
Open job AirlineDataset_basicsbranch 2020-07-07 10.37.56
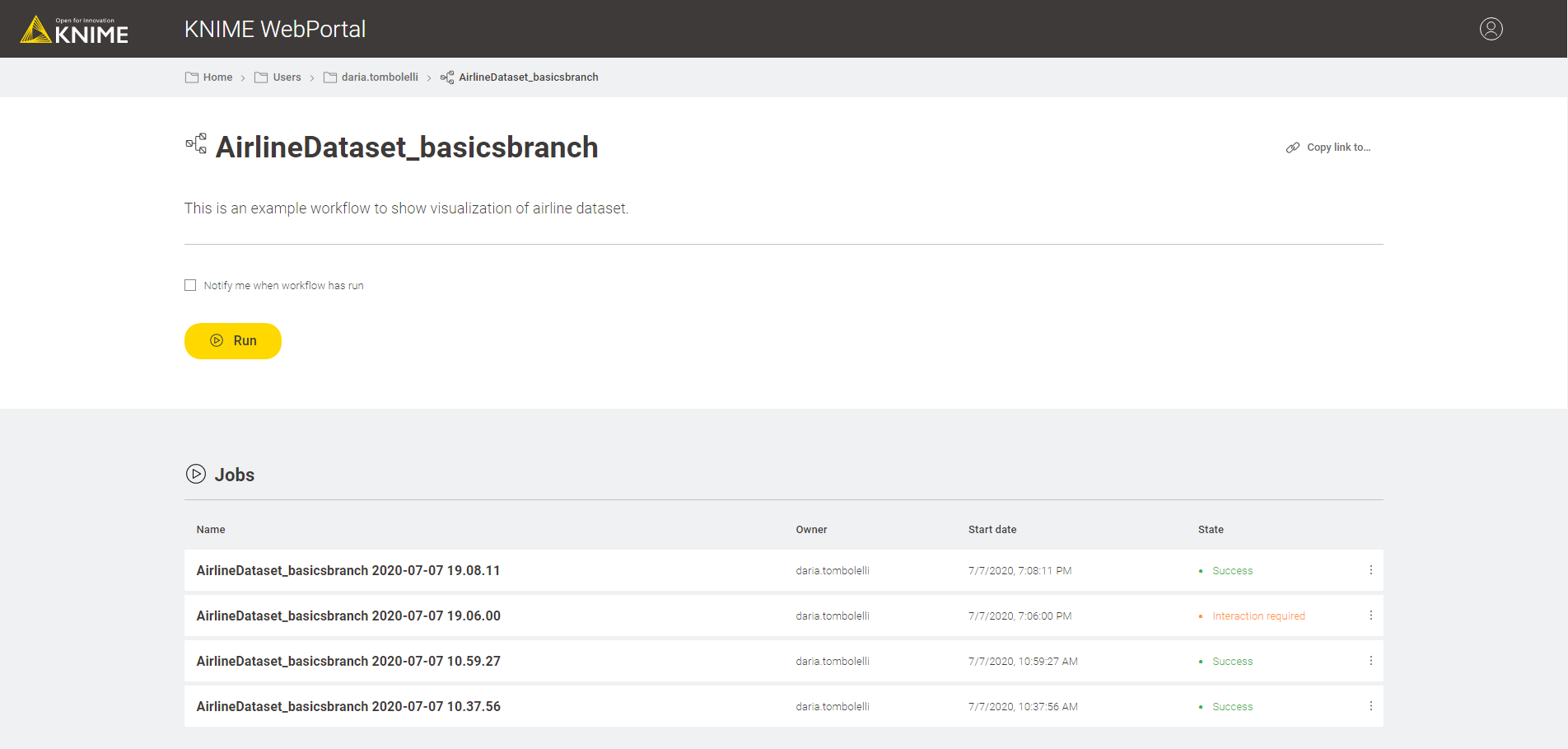click(348, 706)
